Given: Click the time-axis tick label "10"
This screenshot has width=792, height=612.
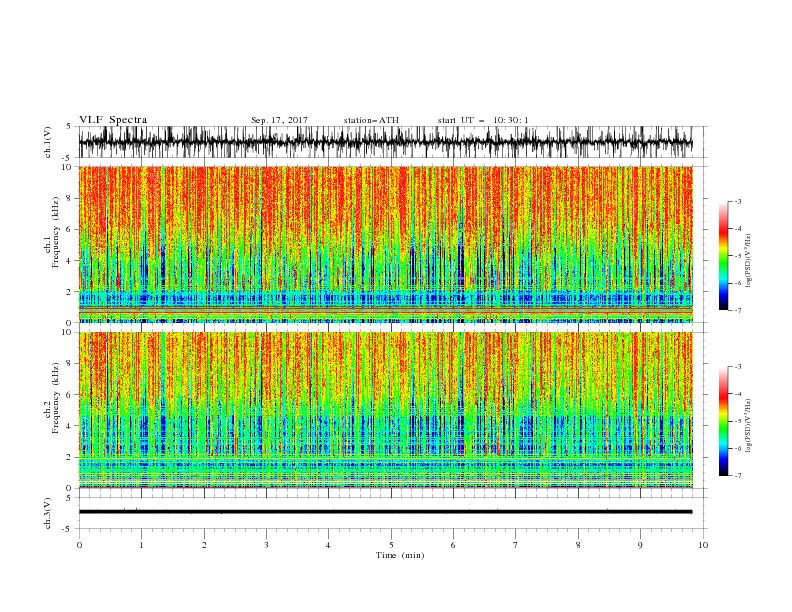Looking at the screenshot, I should coord(703,545).
